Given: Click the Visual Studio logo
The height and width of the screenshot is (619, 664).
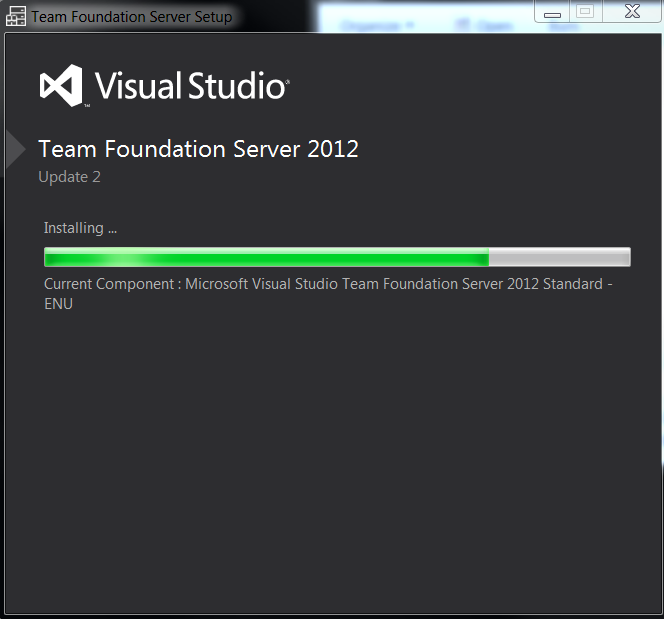Looking at the screenshot, I should point(164,86).
